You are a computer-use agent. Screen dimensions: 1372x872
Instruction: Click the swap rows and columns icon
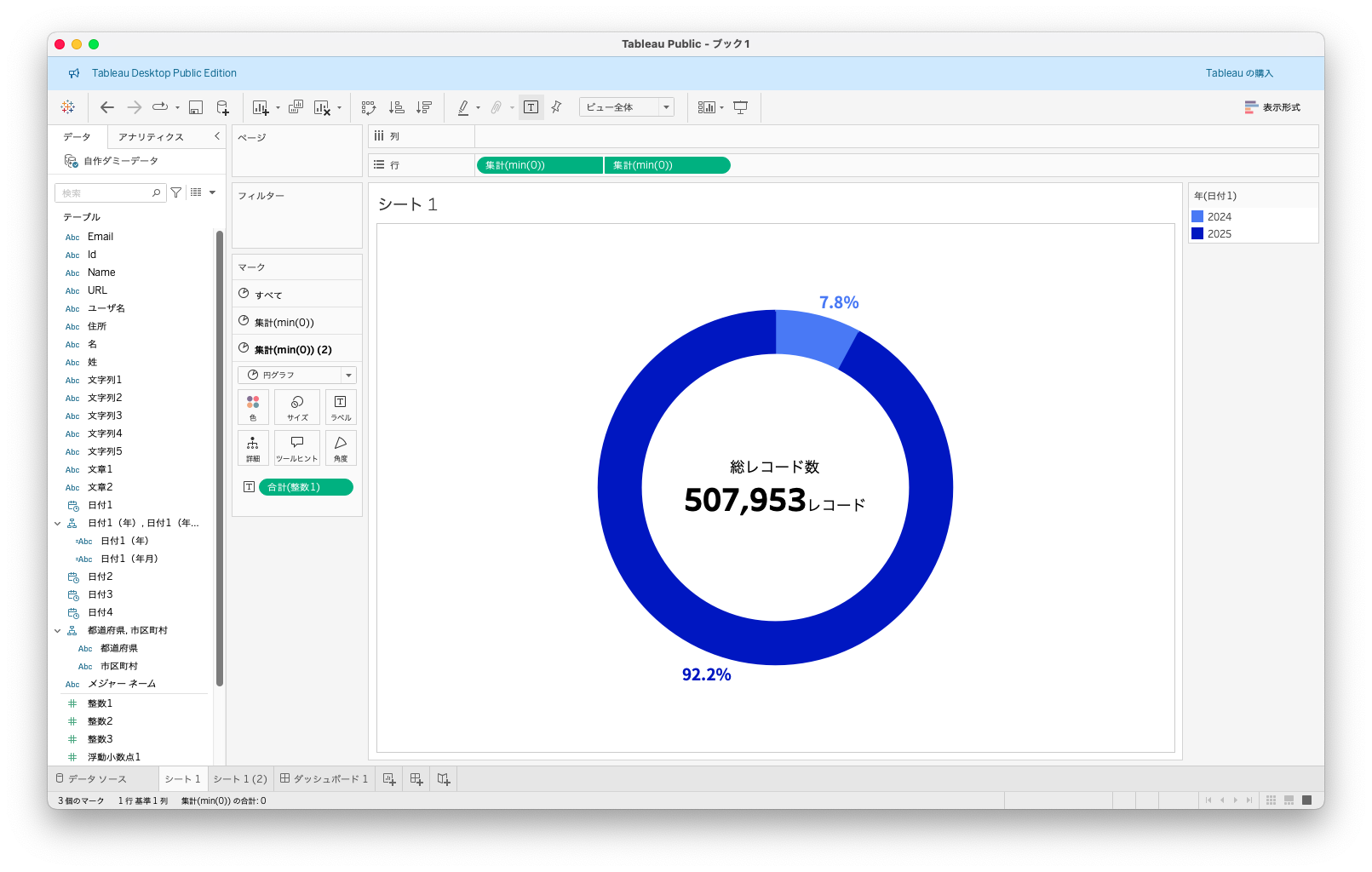click(369, 107)
